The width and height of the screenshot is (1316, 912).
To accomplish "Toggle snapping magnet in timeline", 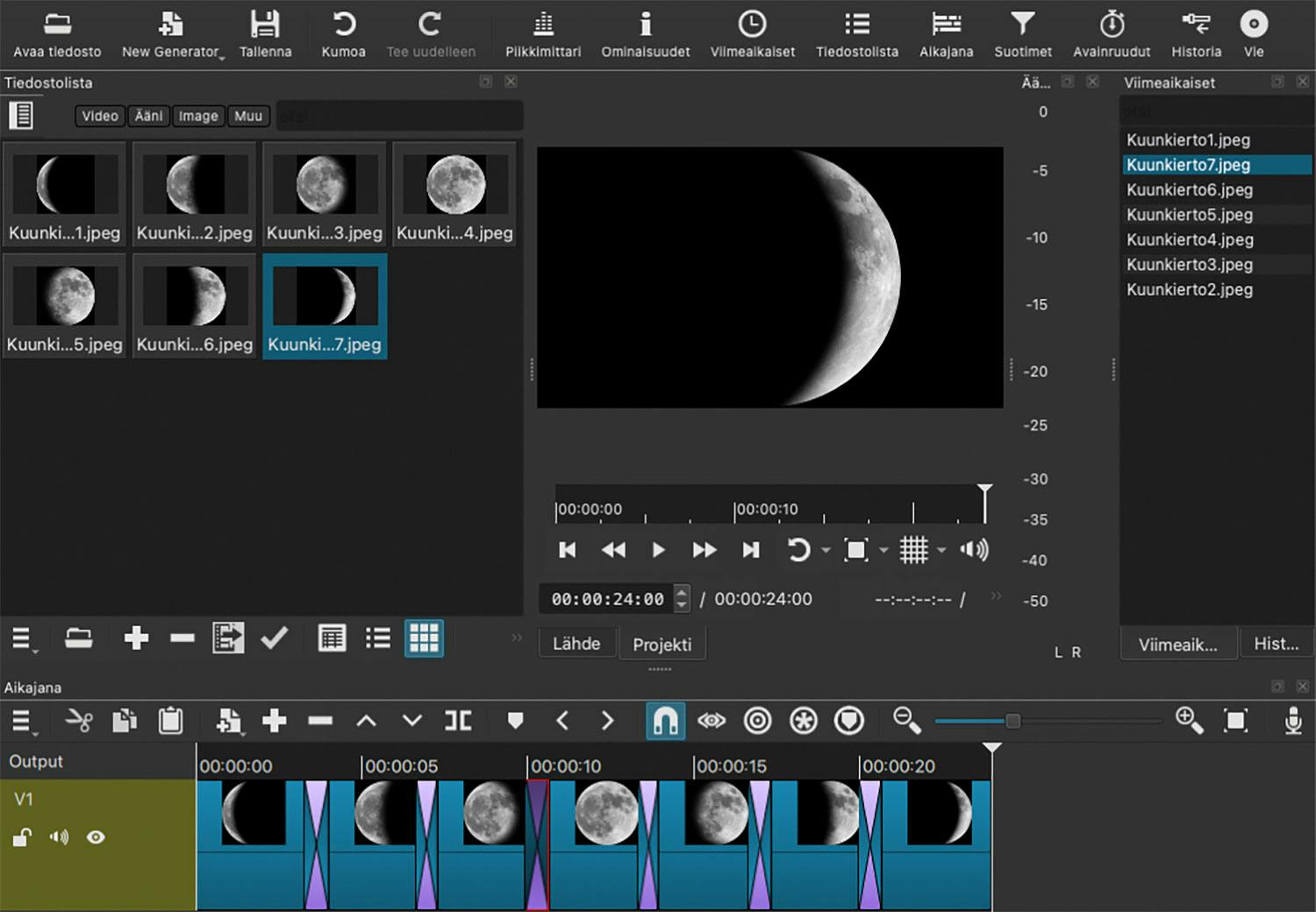I will [x=665, y=721].
